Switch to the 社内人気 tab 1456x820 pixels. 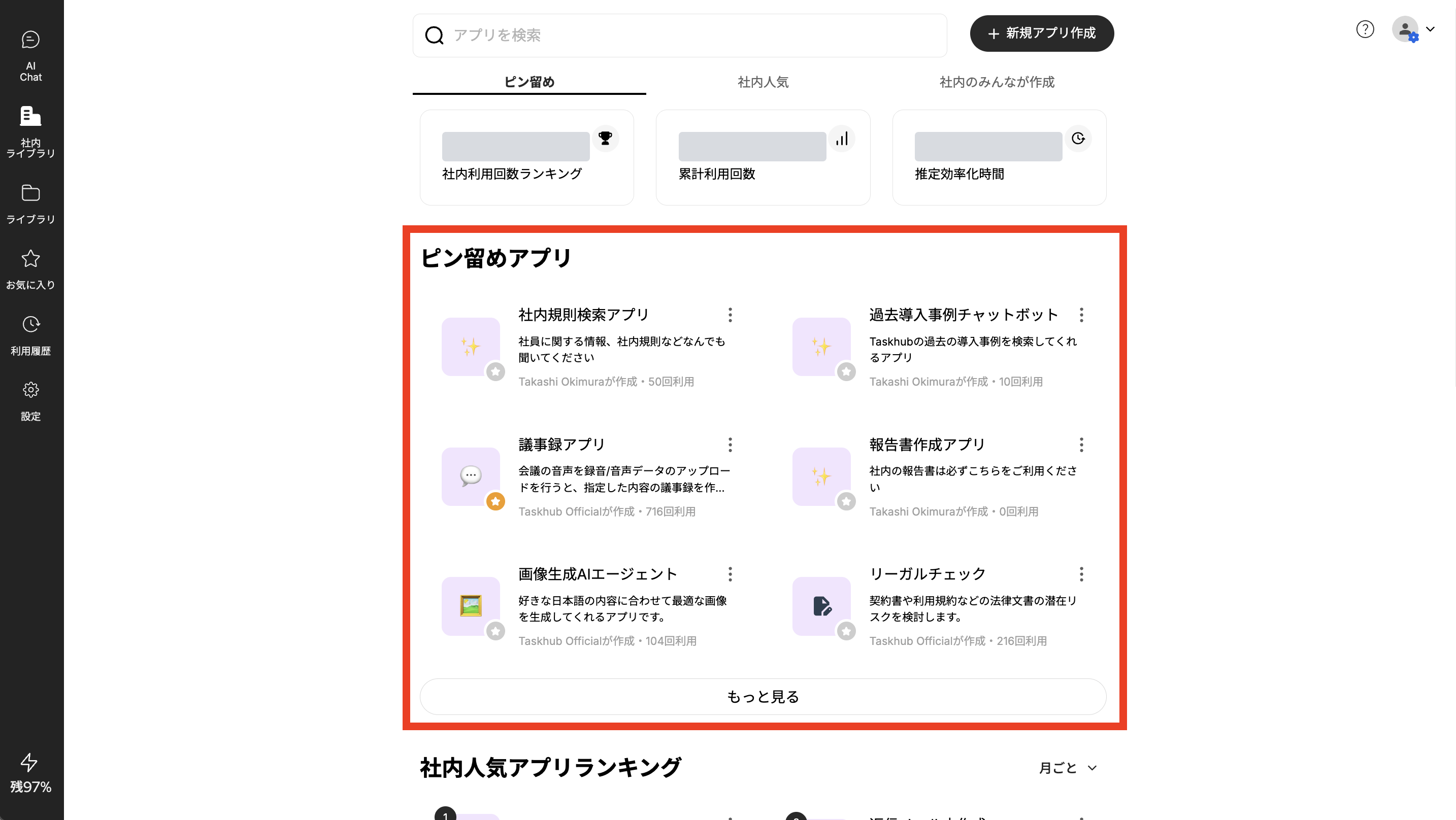[x=763, y=82]
